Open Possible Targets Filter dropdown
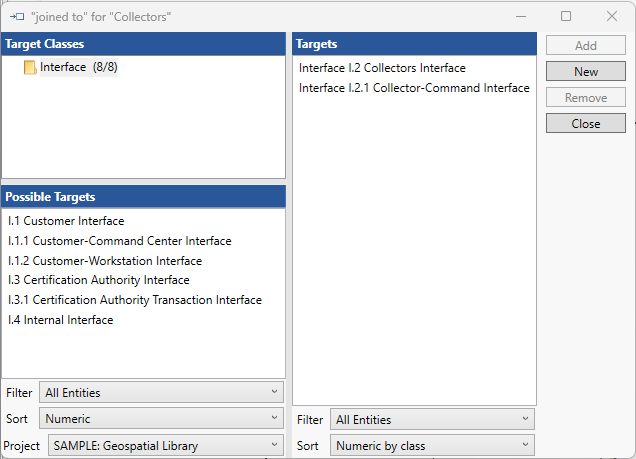This screenshot has width=636, height=459. [161, 393]
